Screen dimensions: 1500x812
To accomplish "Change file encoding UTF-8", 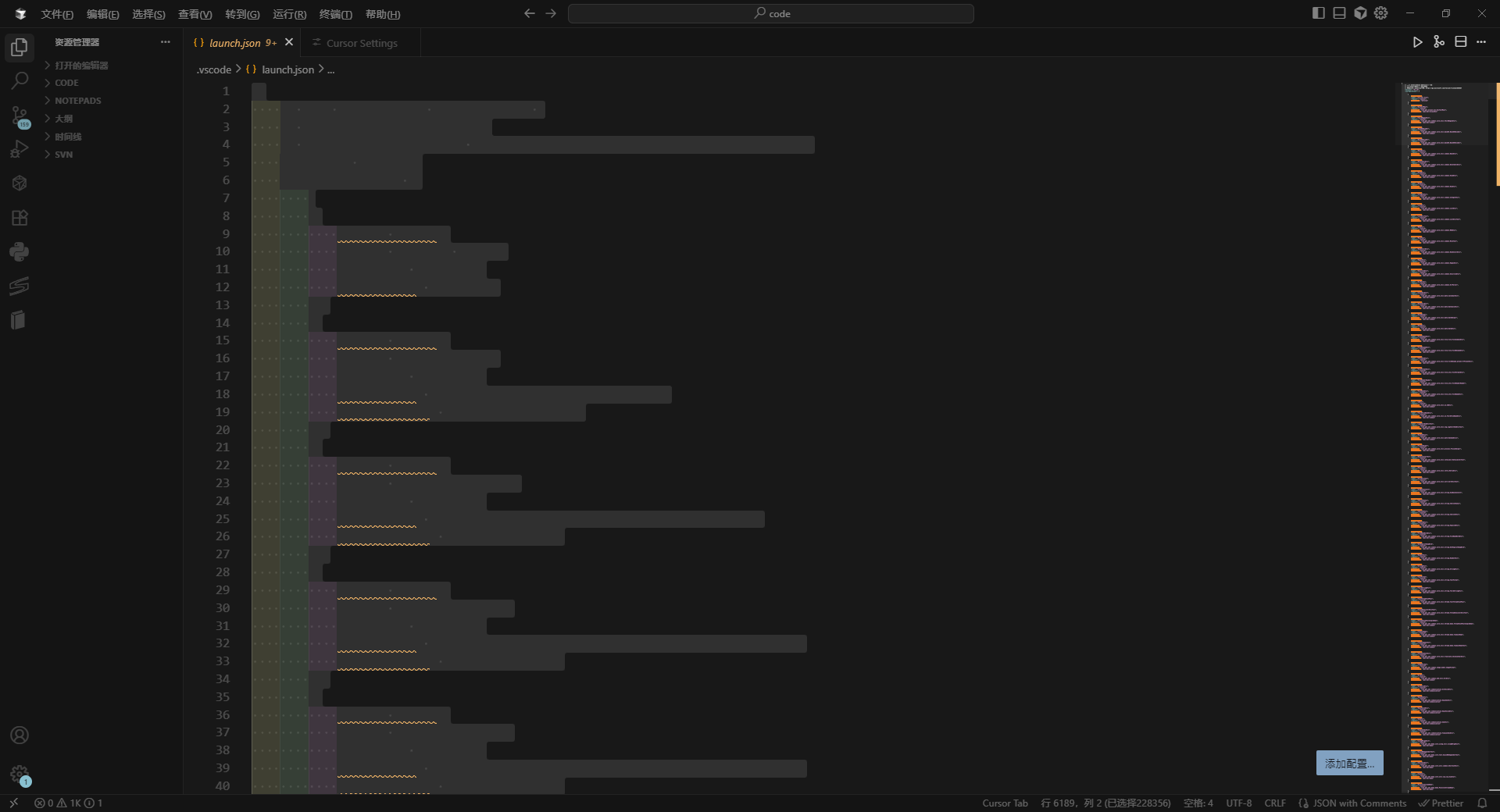I will point(1238,803).
